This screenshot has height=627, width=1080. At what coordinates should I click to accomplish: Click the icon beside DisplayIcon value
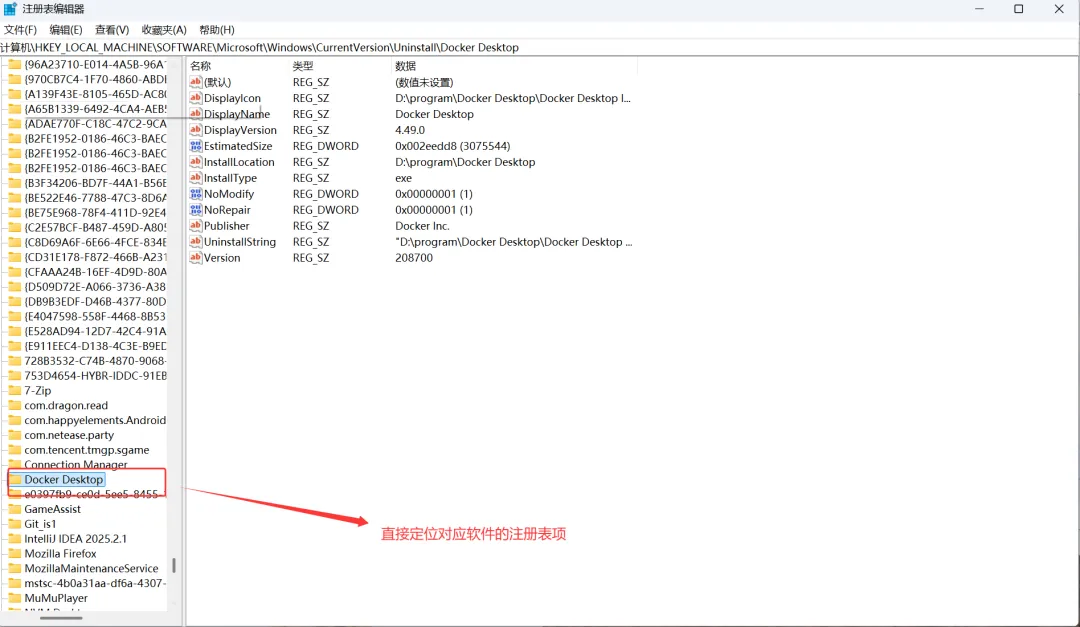196,98
